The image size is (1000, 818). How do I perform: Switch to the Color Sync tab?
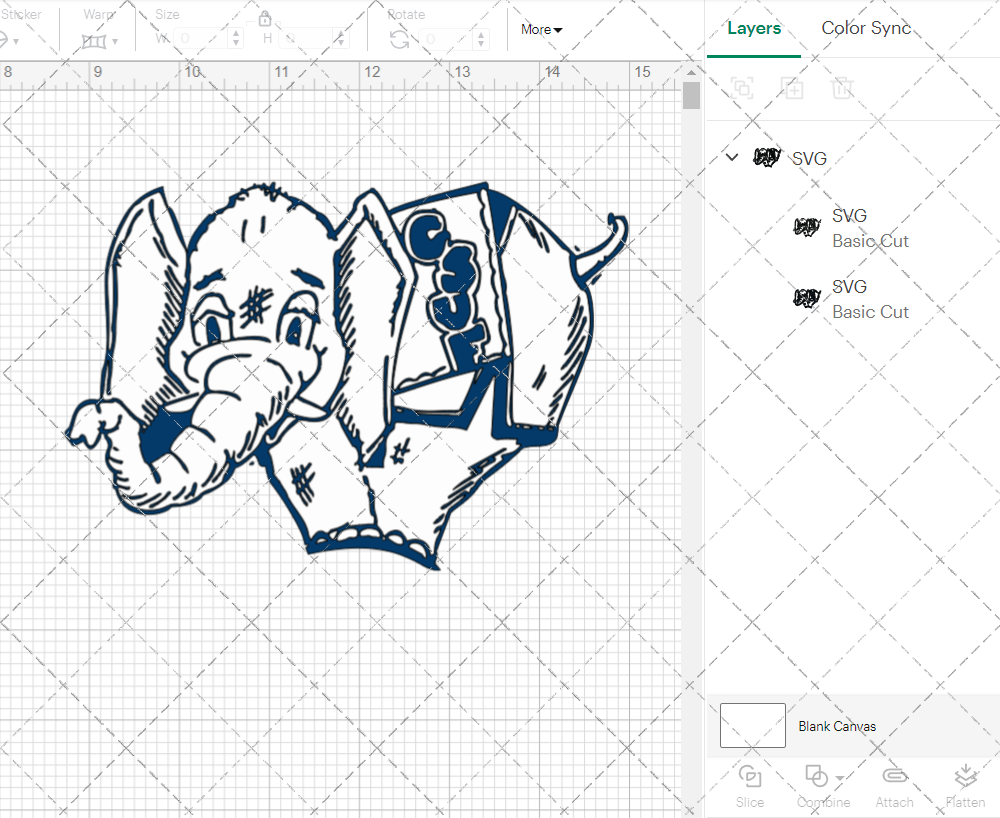tap(866, 28)
